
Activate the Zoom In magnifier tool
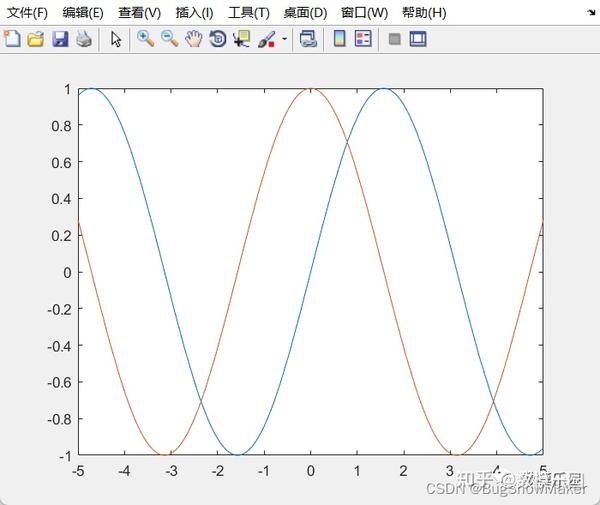(146, 39)
